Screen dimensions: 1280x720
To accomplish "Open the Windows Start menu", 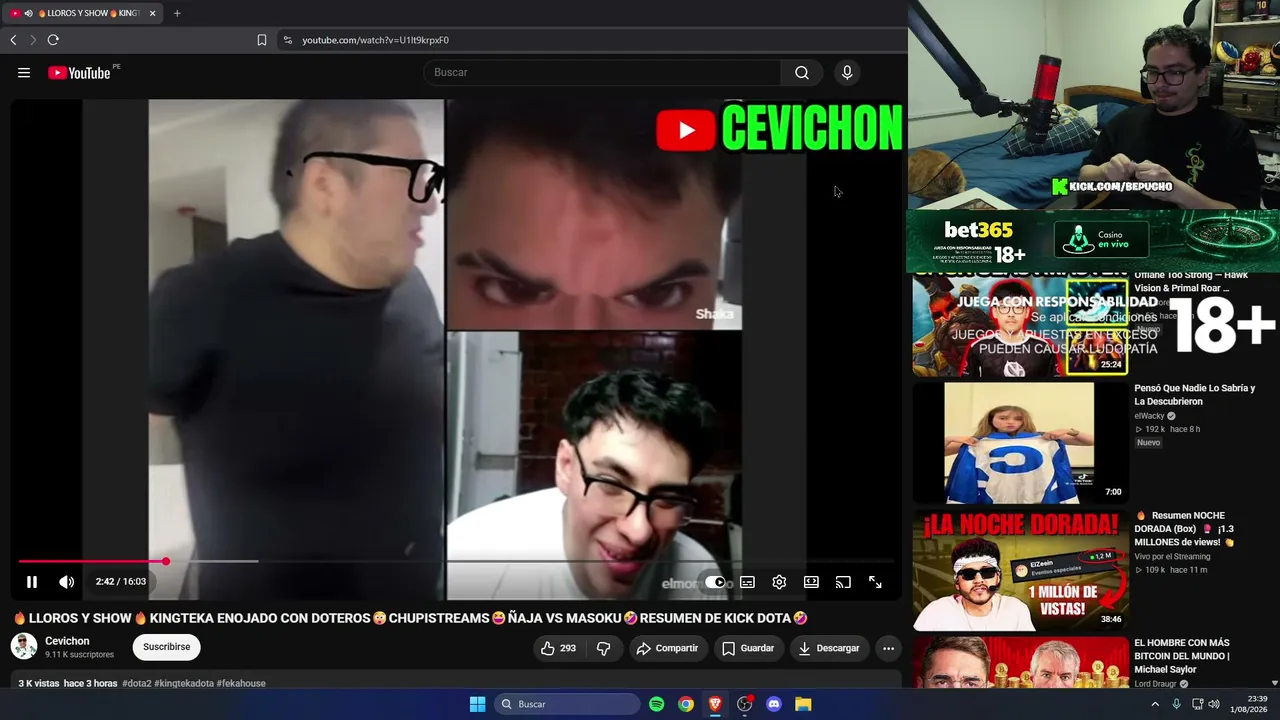I will point(478,704).
